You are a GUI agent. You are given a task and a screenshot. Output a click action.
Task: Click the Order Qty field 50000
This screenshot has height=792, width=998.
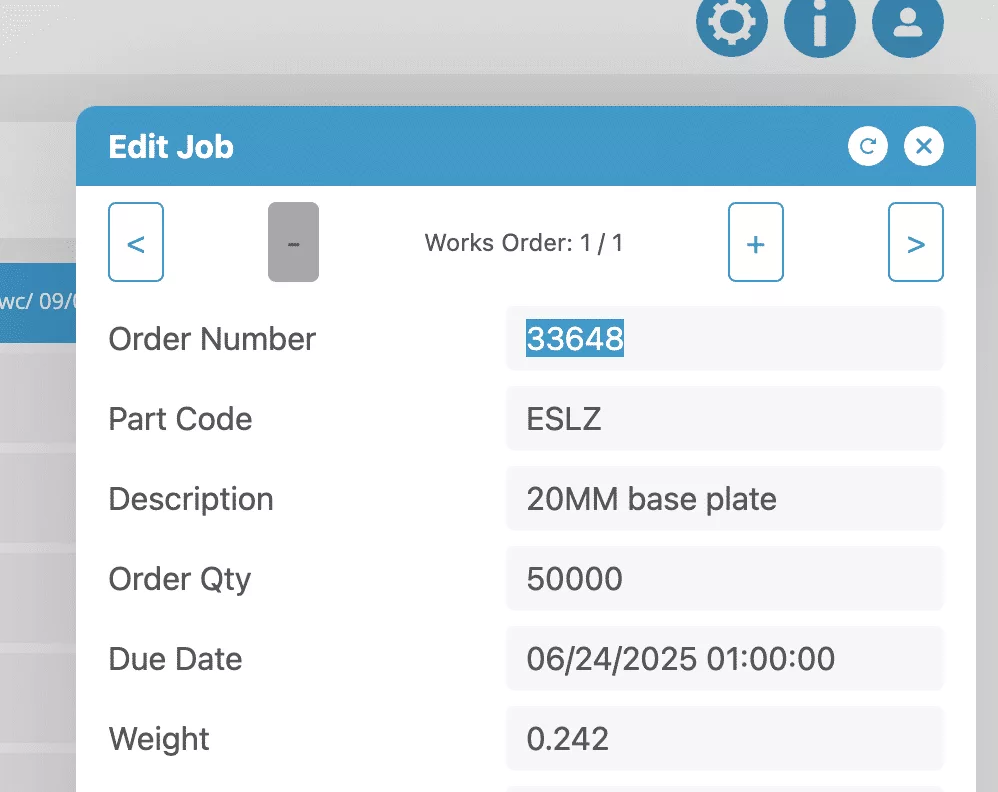724,579
